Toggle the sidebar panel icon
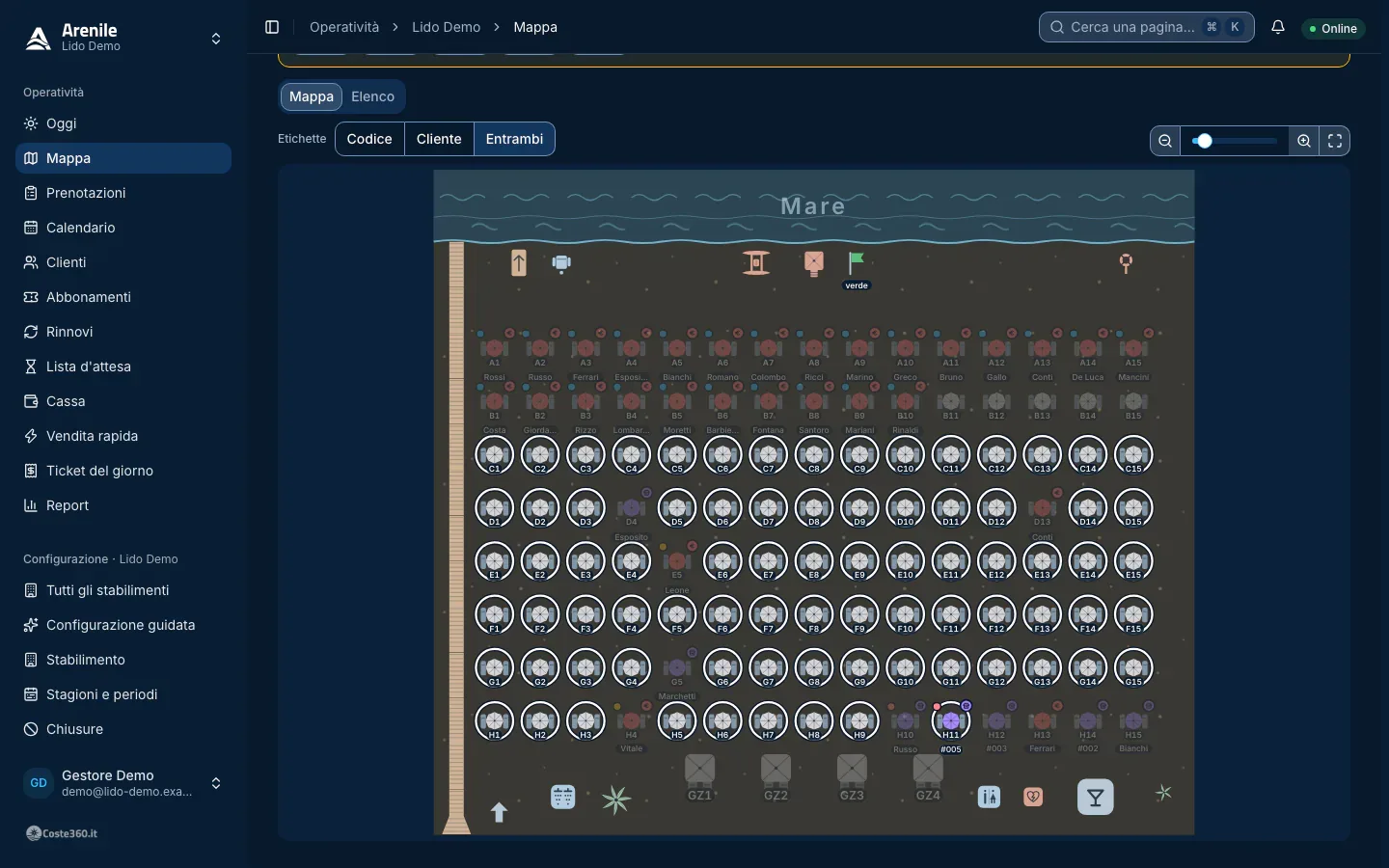 coord(272,27)
